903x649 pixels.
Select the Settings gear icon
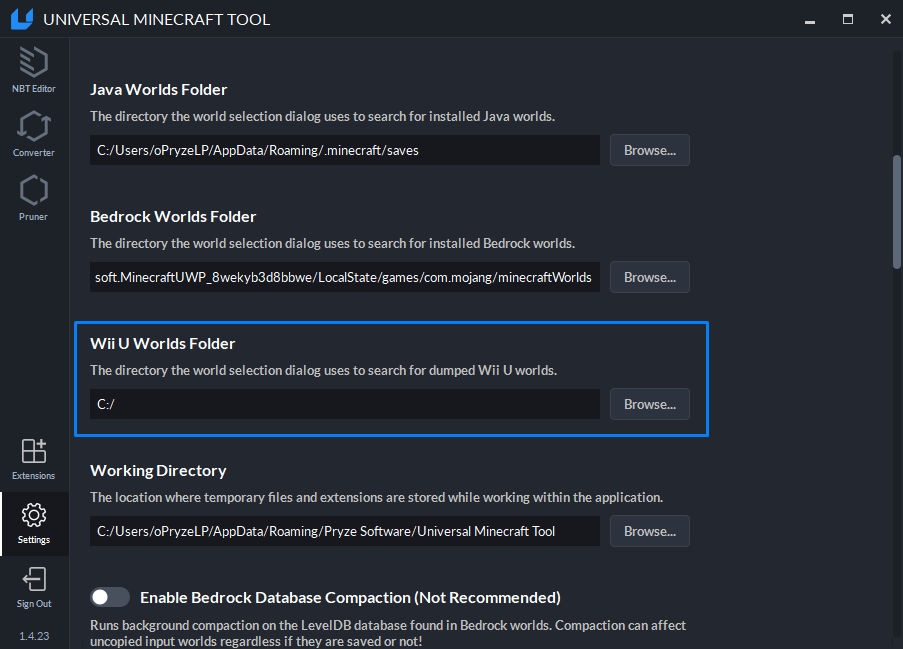coord(34,515)
